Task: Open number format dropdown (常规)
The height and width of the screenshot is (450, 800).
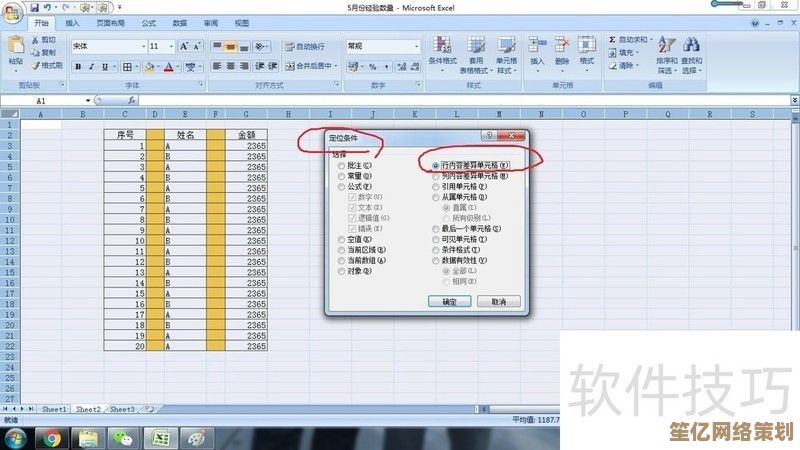Action: pyautogui.click(x=416, y=46)
